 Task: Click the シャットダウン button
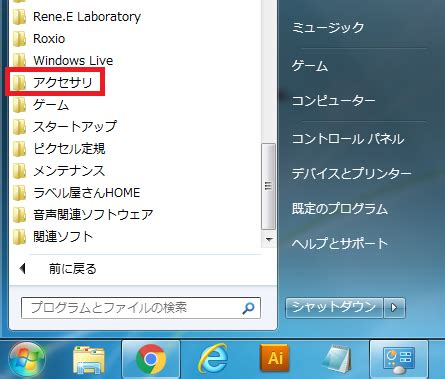[334, 307]
